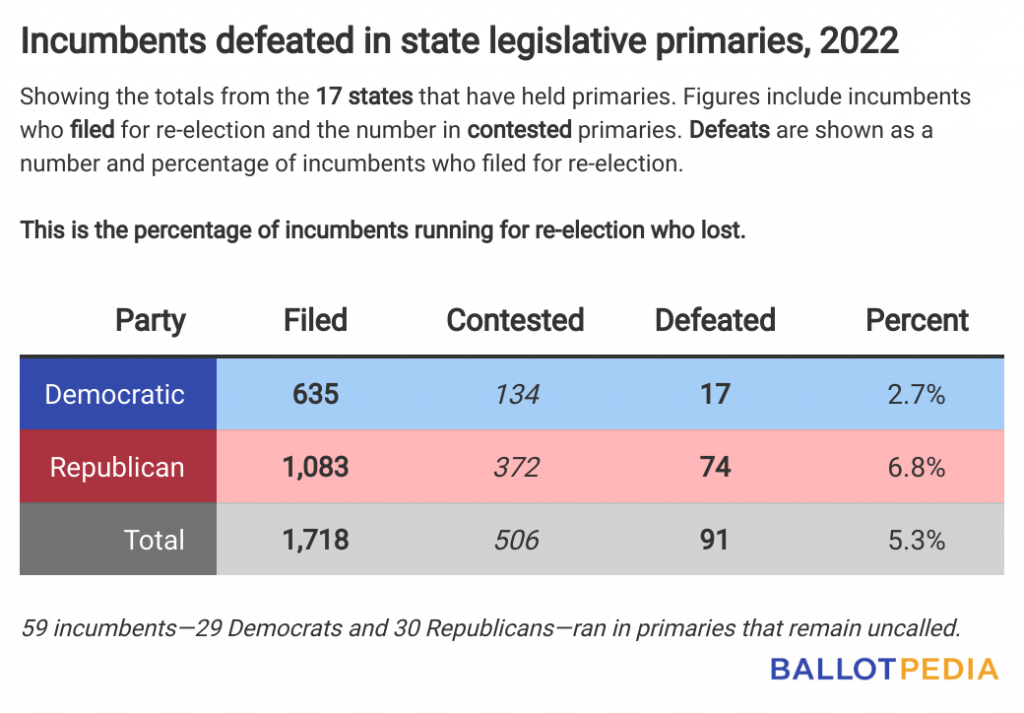The width and height of the screenshot is (1024, 713).
Task: Select the total filed value 1,718
Action: pos(315,540)
